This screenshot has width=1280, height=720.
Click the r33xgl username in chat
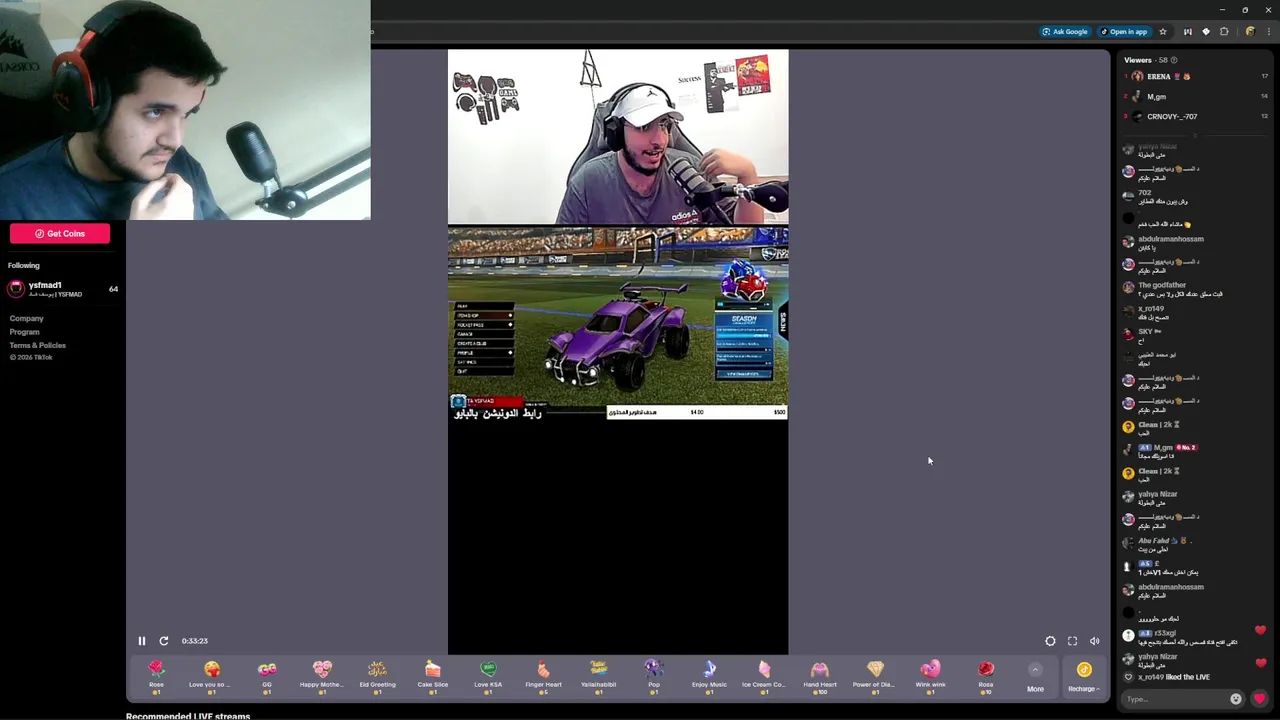click(x=1165, y=633)
